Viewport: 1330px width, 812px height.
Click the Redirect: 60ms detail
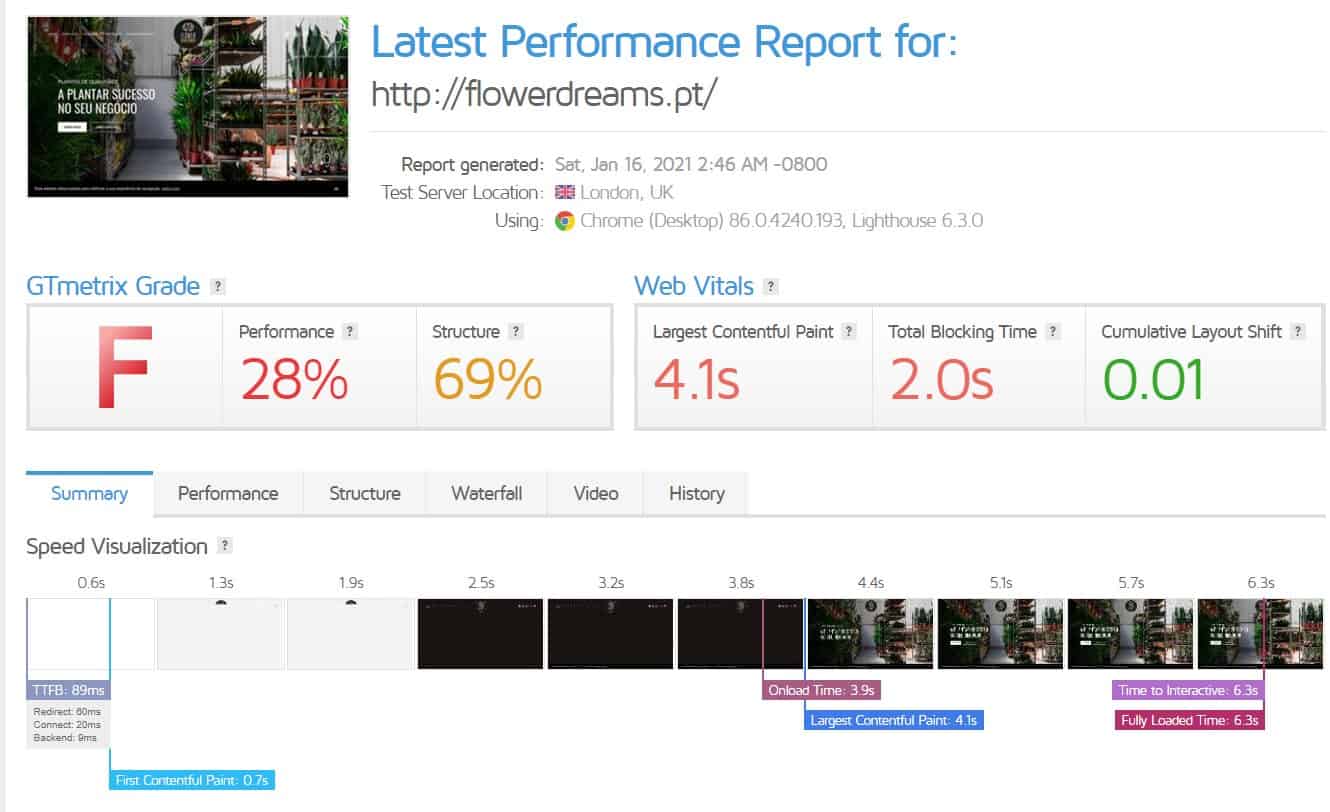[x=67, y=711]
